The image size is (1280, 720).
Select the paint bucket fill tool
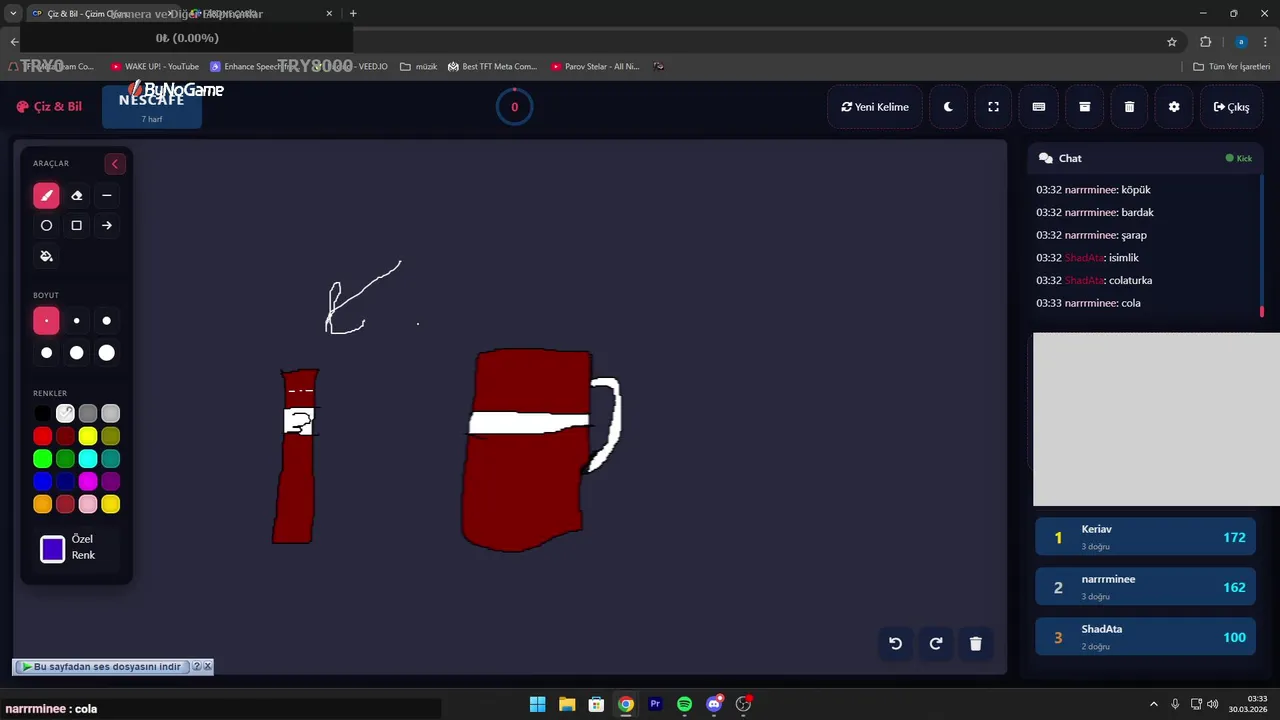(46, 256)
